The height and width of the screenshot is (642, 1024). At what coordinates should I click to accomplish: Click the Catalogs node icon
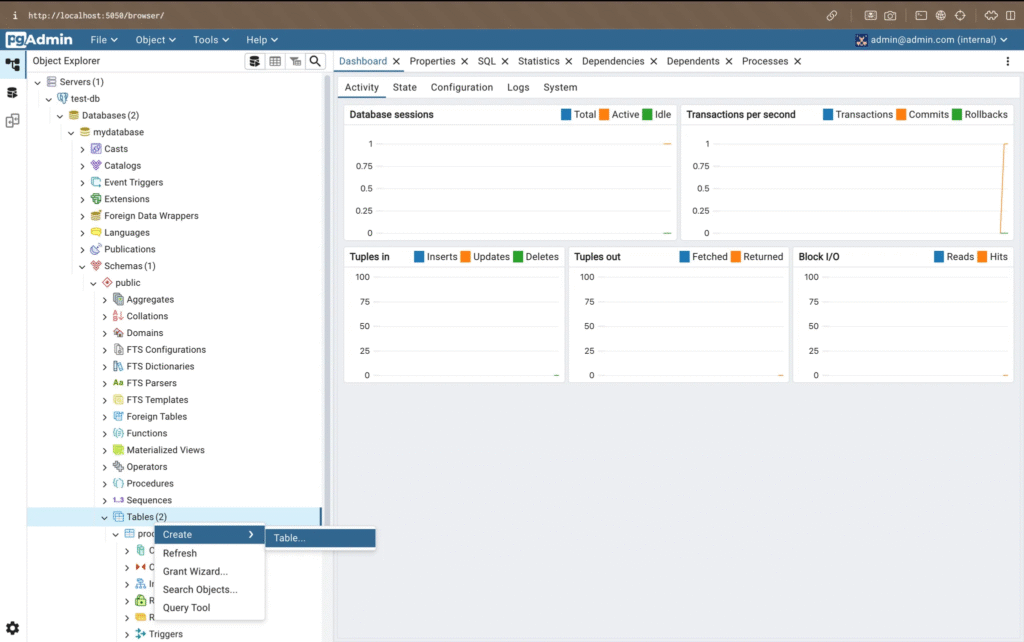(96, 165)
